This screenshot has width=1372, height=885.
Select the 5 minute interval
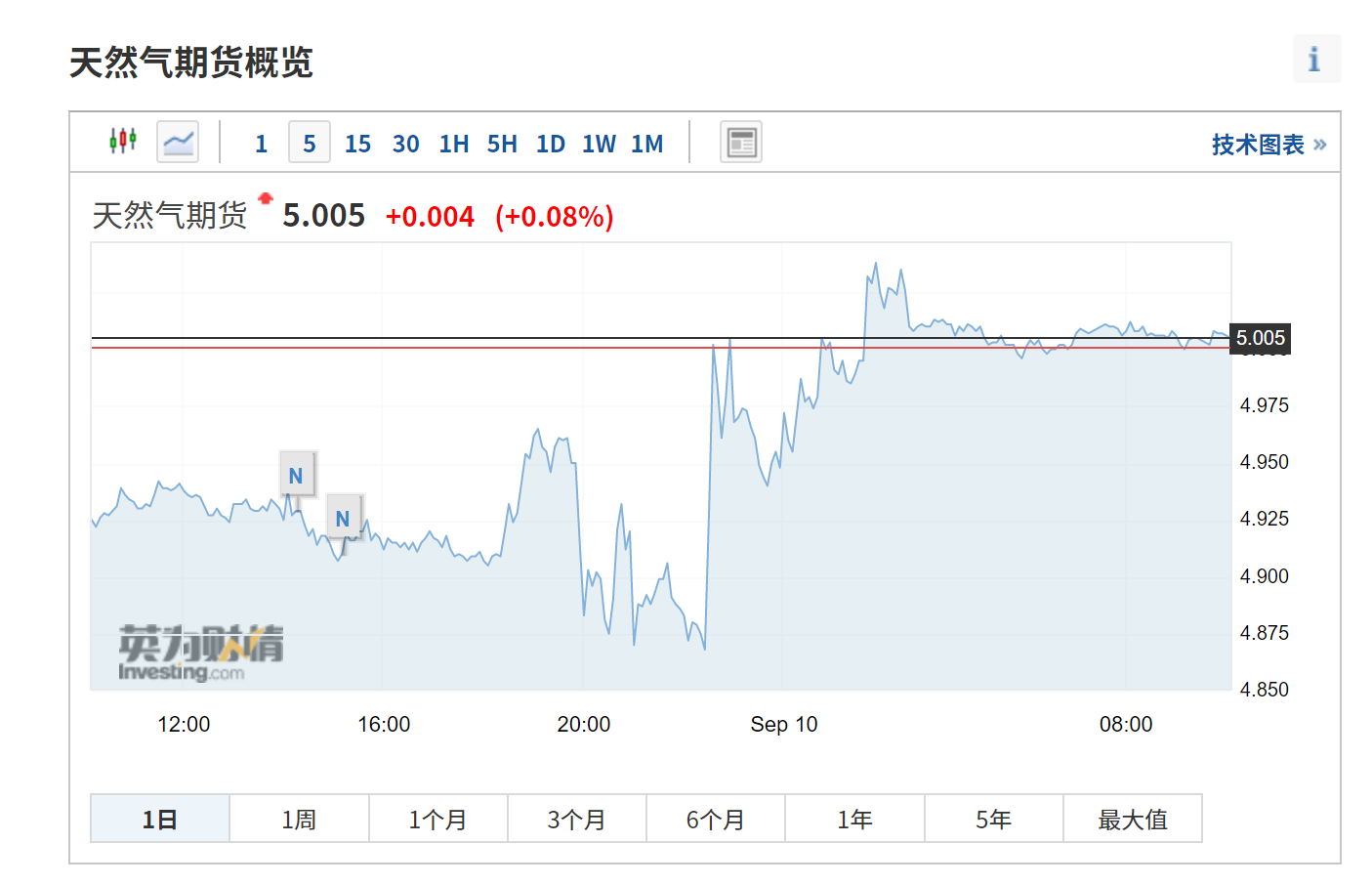(x=309, y=145)
